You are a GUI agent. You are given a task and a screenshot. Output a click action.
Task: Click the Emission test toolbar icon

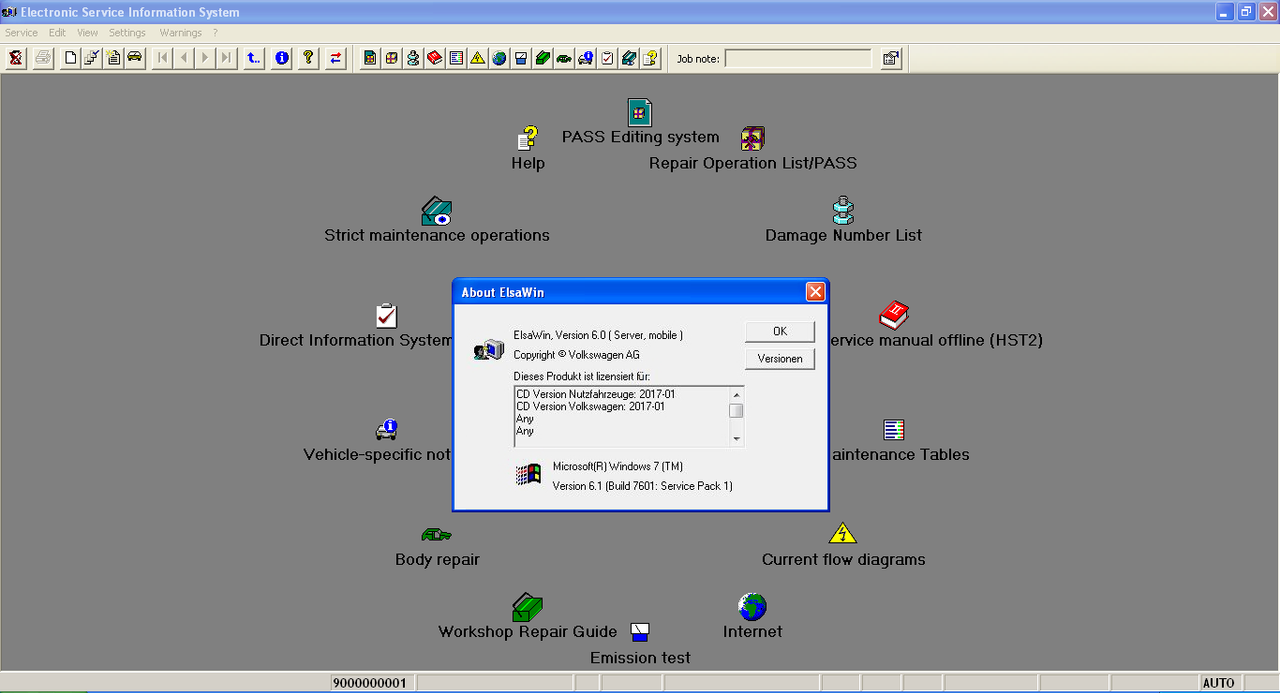[521, 58]
